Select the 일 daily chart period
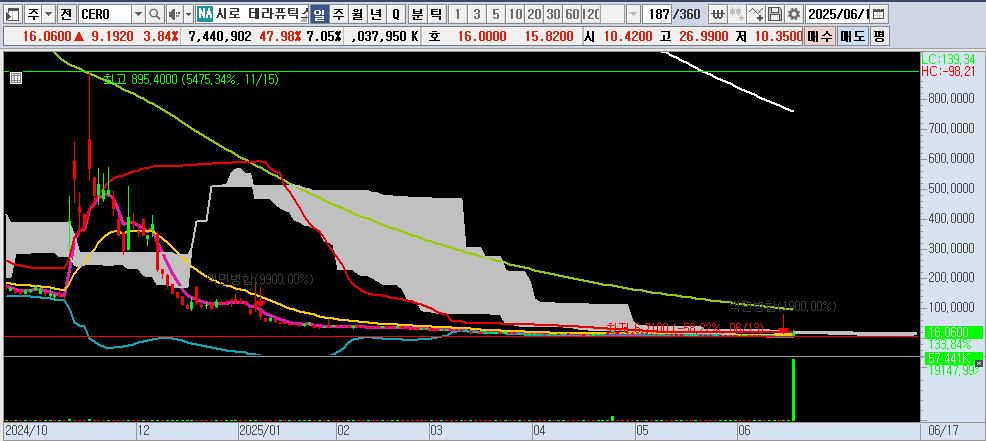The height and width of the screenshot is (441, 986). 319,13
